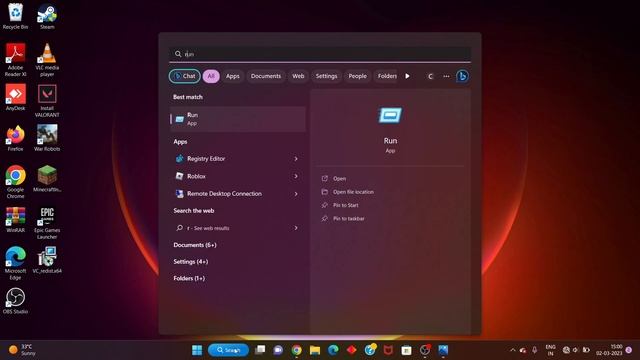Image resolution: width=640 pixels, height=360 pixels.
Task: Click the Search button on taskbar
Action: pos(228,350)
